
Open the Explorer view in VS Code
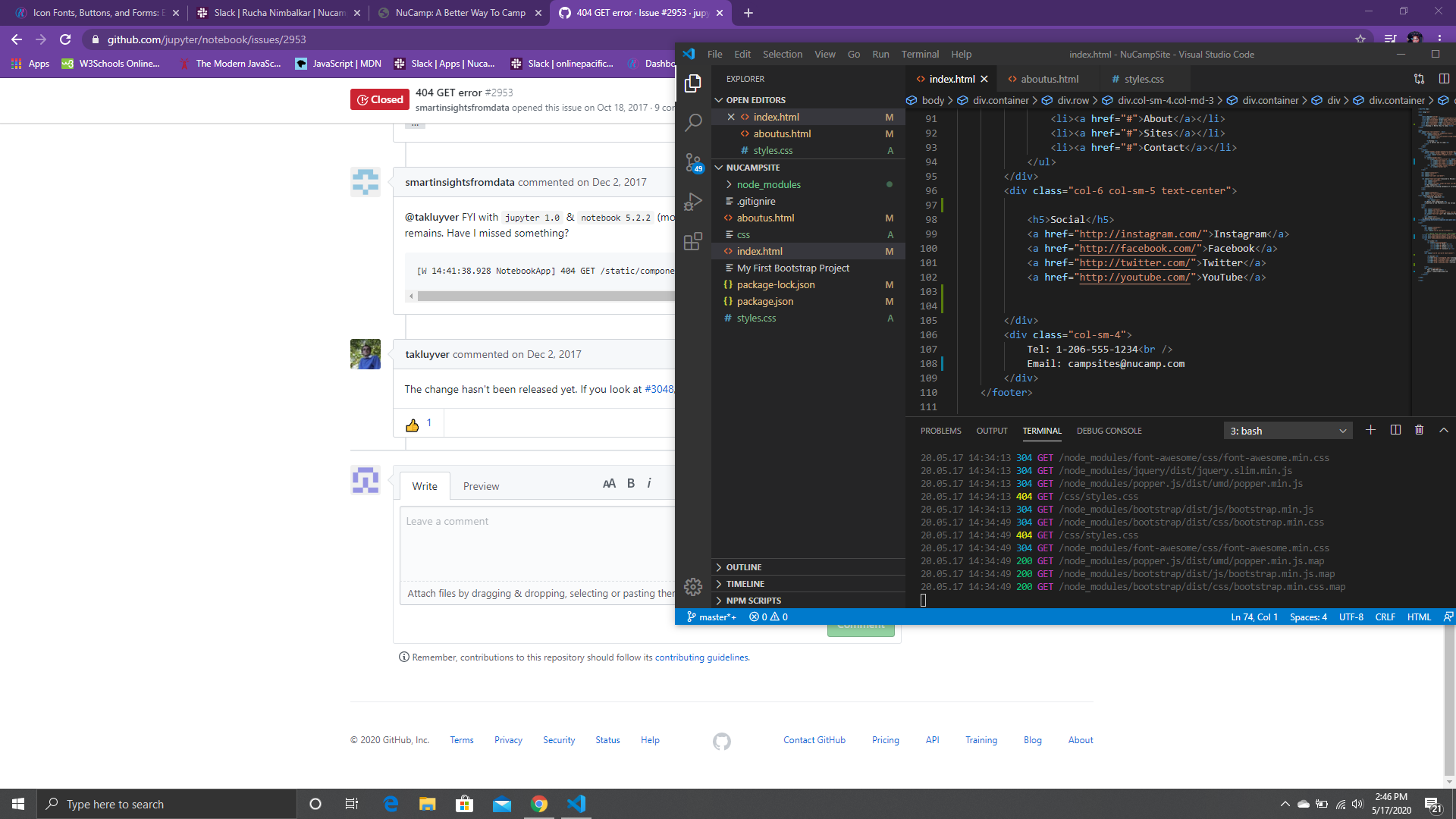[x=692, y=83]
